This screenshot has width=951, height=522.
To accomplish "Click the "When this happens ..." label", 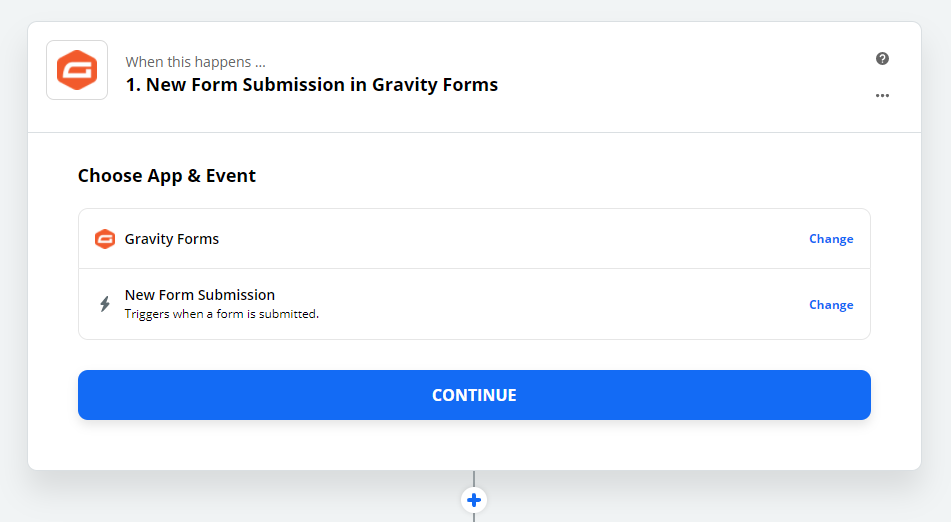I will tap(195, 62).
